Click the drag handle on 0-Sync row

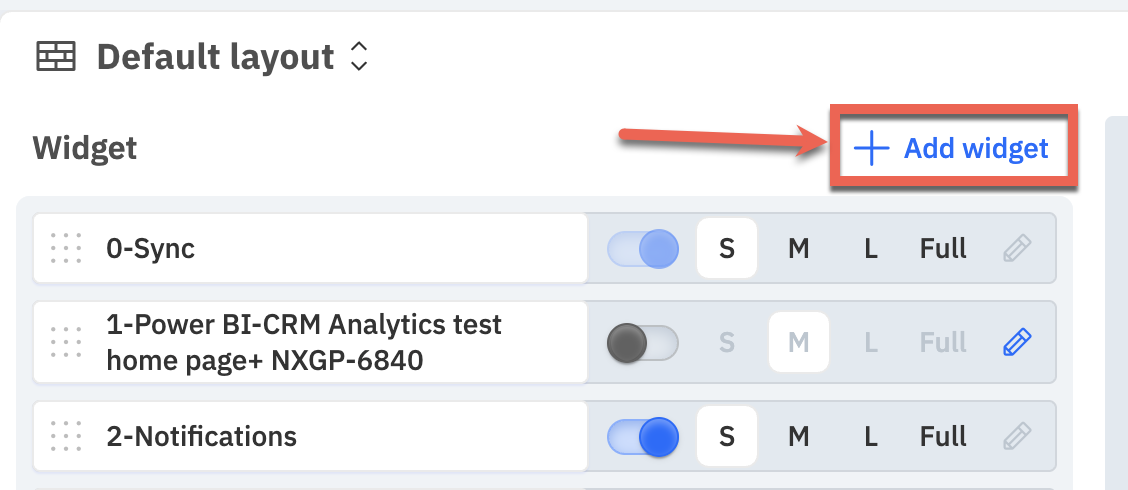point(66,248)
